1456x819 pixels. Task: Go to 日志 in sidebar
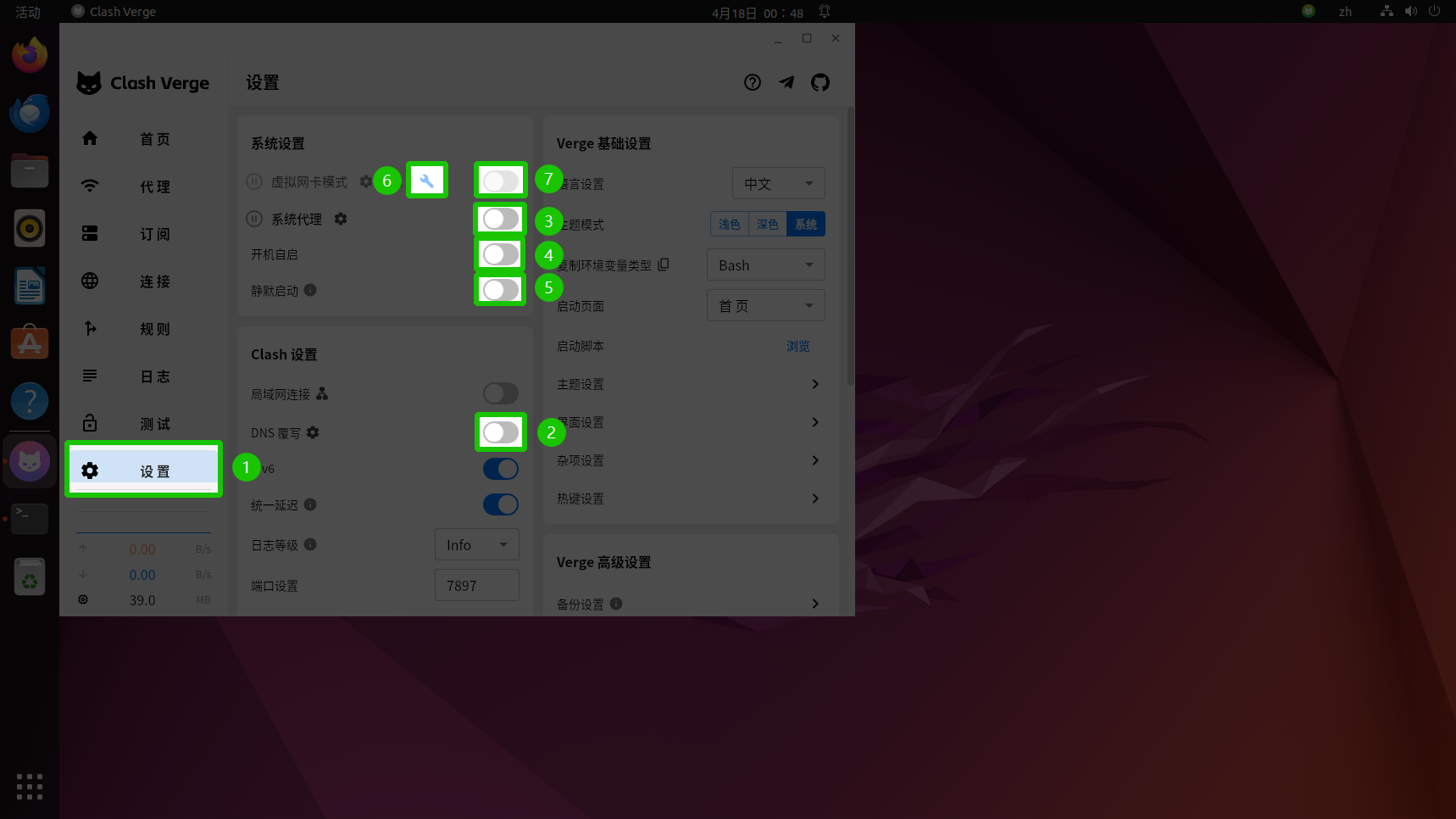pyautogui.click(x=143, y=376)
